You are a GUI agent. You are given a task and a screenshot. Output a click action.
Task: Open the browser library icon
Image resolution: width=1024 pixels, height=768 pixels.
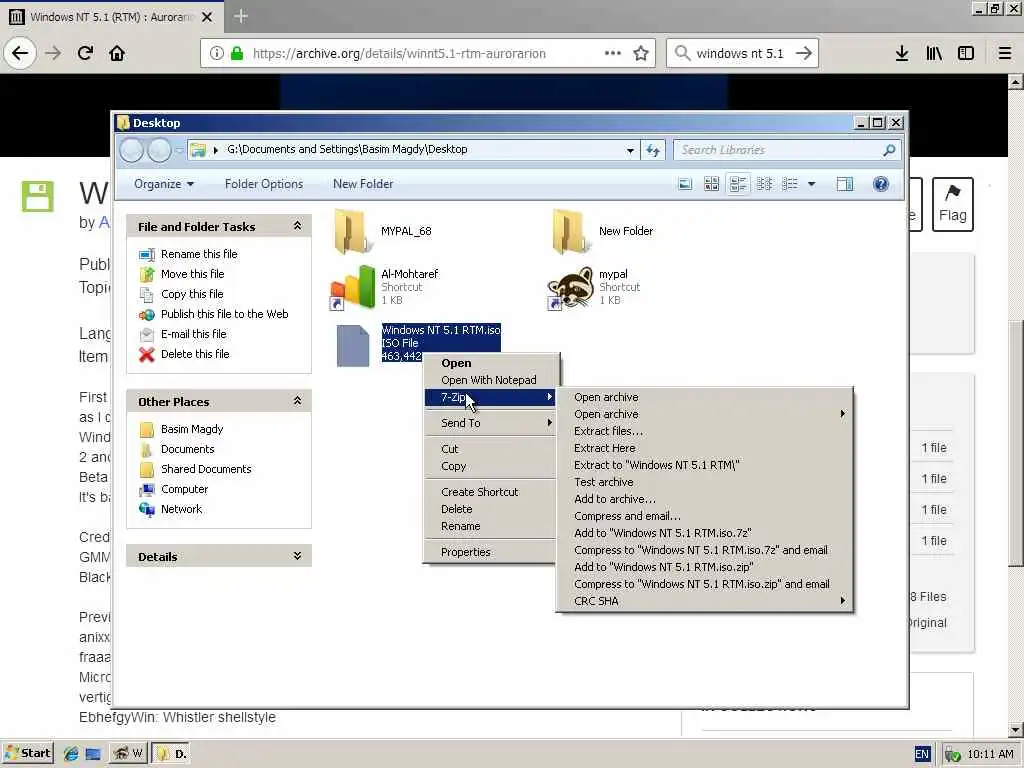(934, 53)
